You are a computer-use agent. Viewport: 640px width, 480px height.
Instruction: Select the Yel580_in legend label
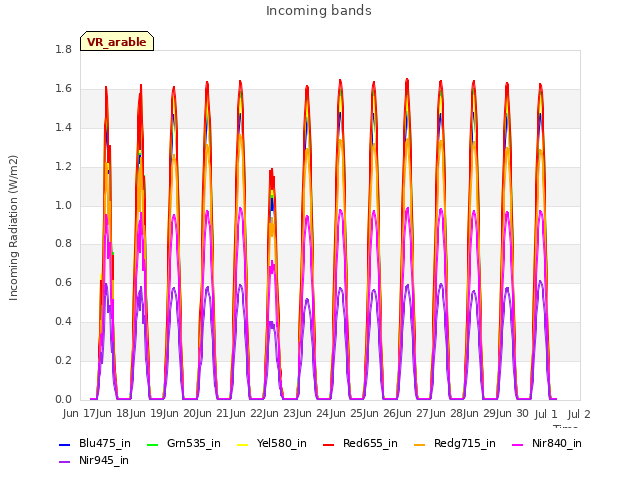282,444
